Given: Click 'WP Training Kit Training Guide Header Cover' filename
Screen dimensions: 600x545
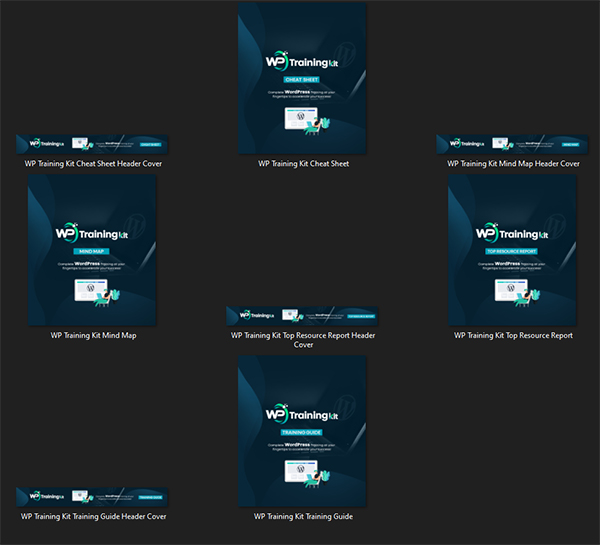Looking at the screenshot, I should pyautogui.click(x=93, y=516).
